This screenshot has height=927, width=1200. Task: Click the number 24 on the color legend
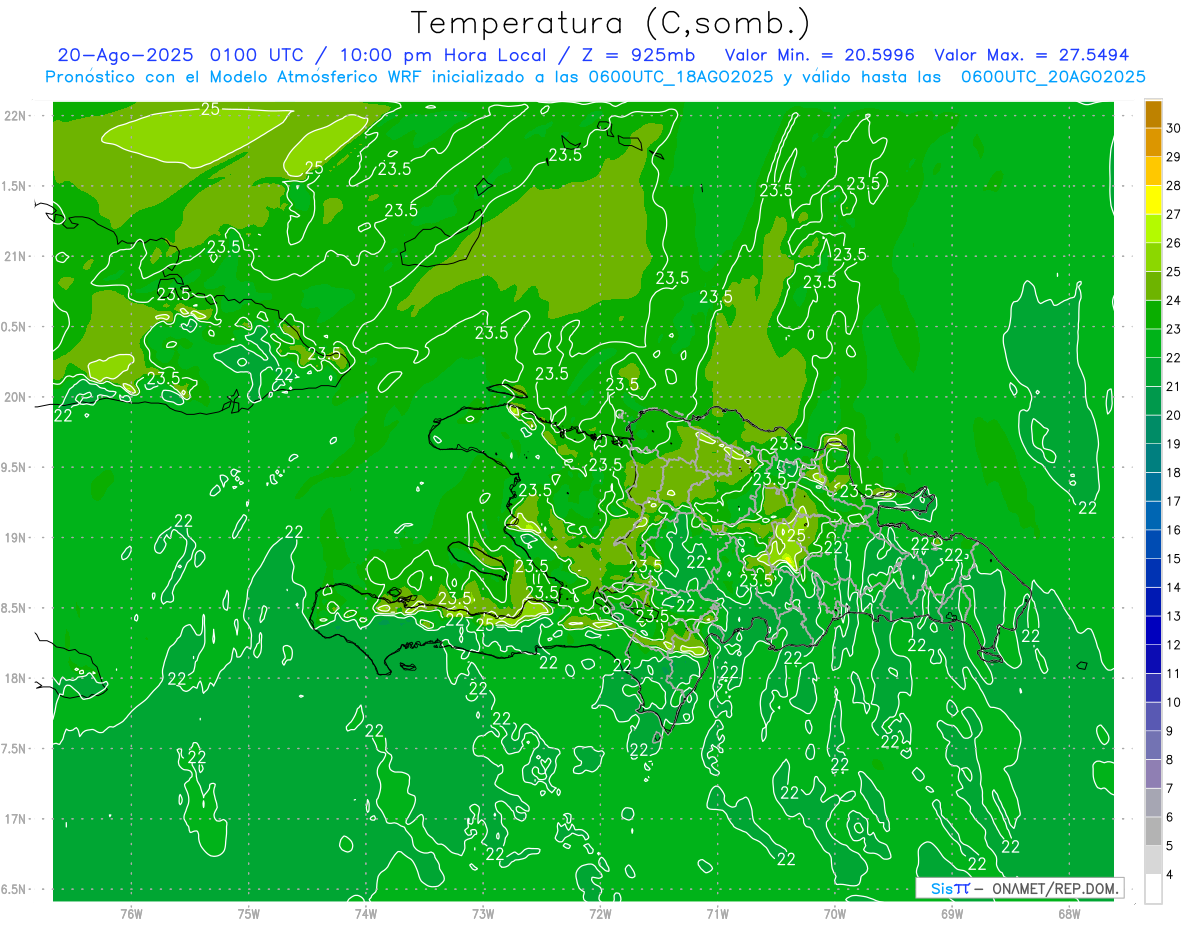1174,300
